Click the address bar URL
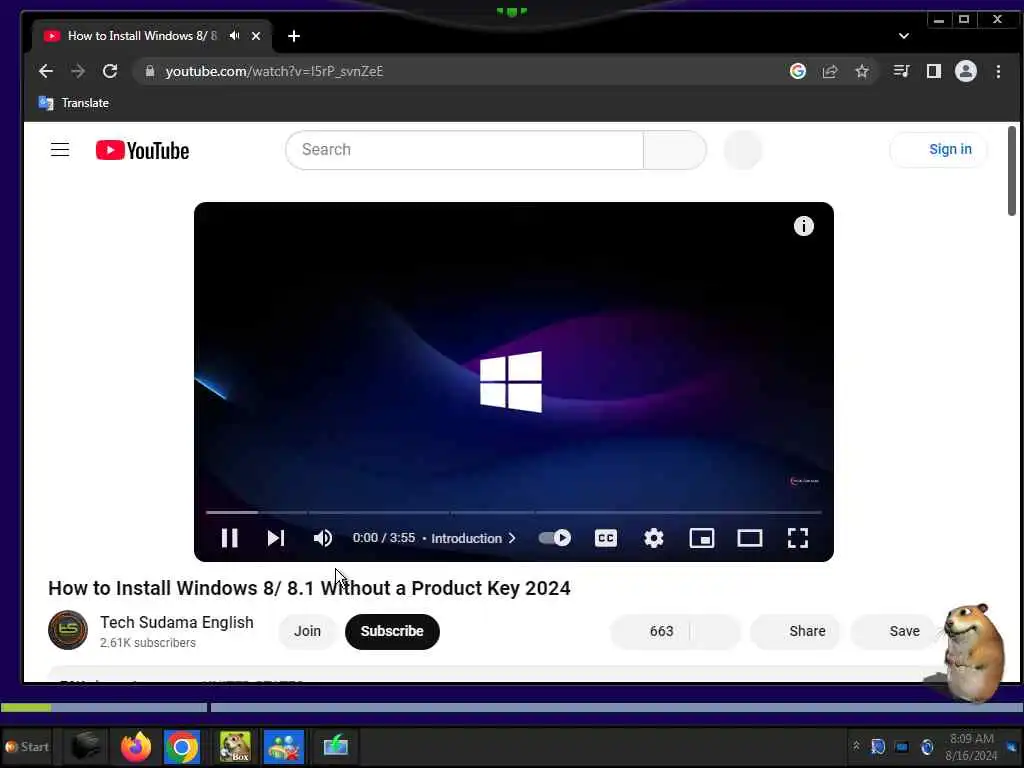This screenshot has width=1024, height=768. tap(274, 71)
